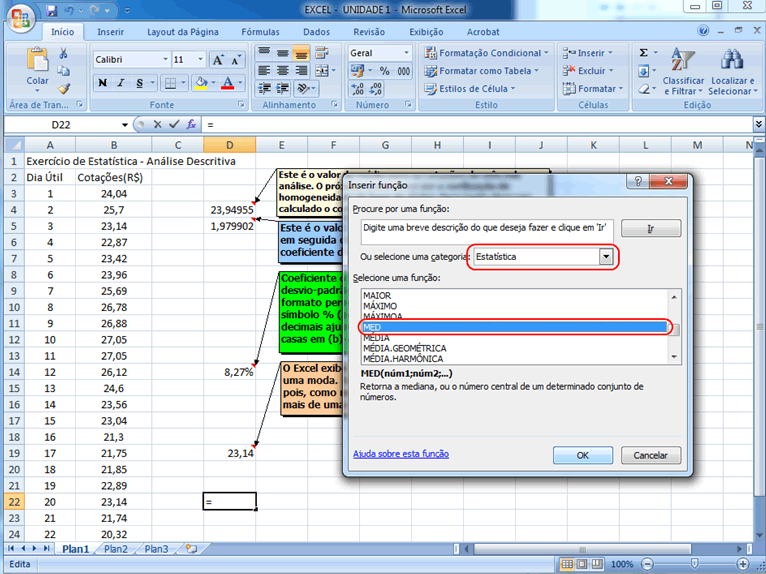Viewport: 766px width, 574px height.
Task: Open 'Ajuda sobre esta função' link
Action: 400,454
